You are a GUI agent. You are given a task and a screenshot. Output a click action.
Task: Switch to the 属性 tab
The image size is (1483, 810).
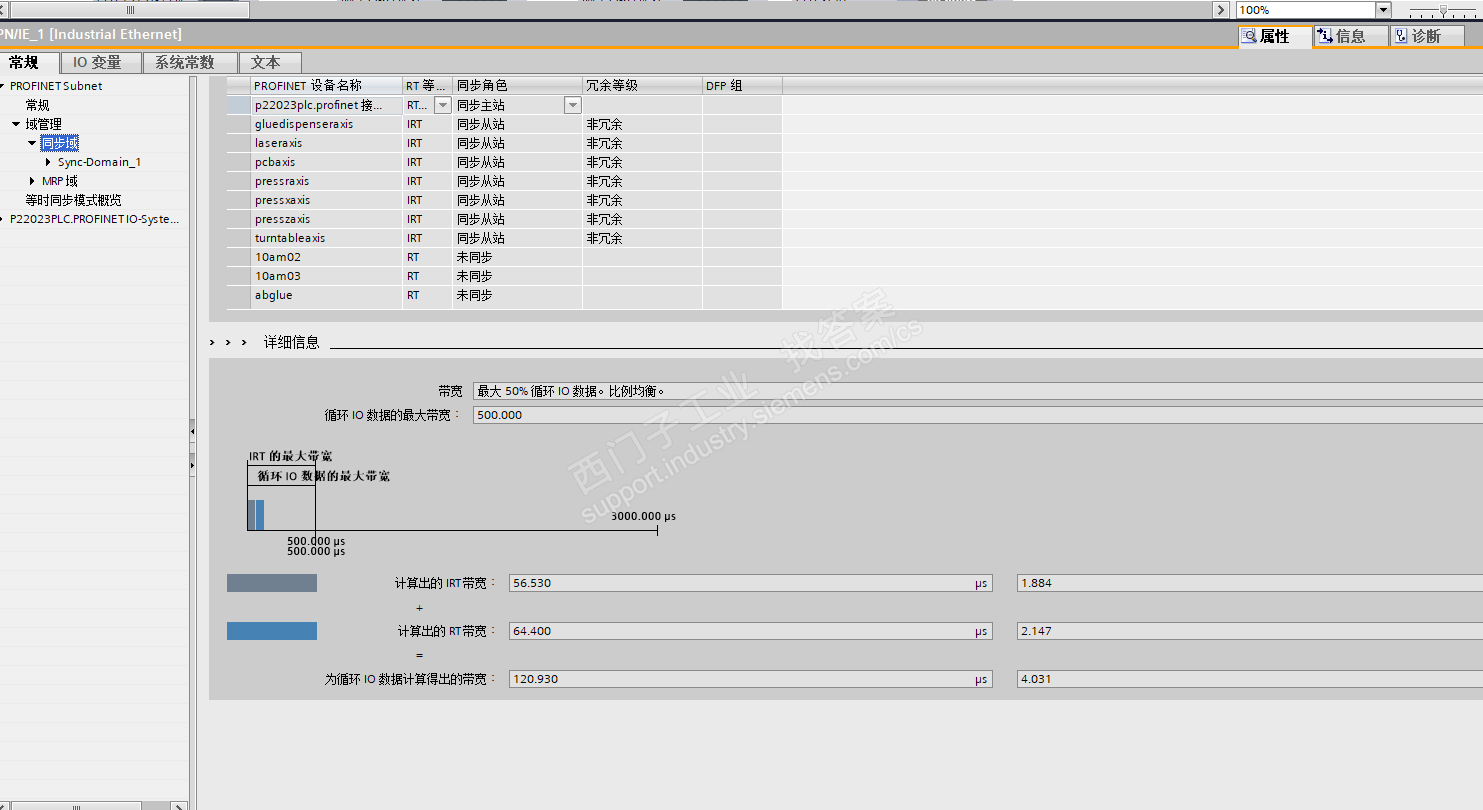[1275, 36]
